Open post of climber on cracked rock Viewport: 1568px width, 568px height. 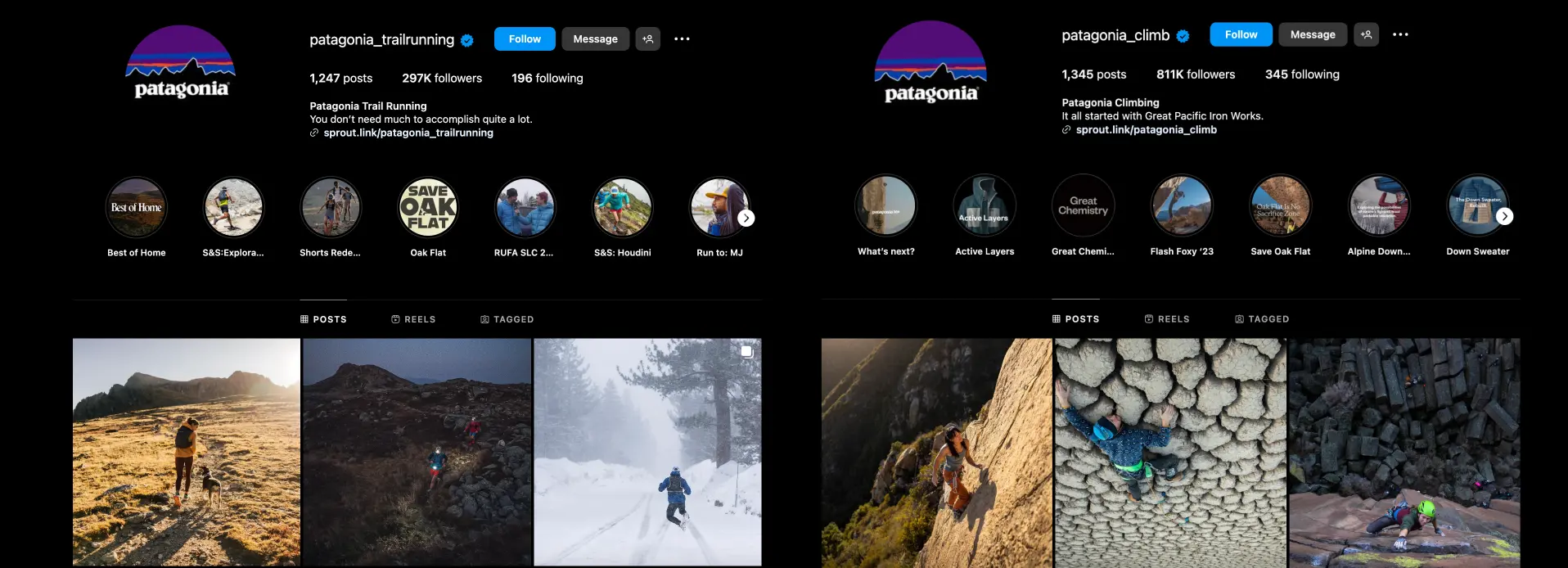point(1171,453)
